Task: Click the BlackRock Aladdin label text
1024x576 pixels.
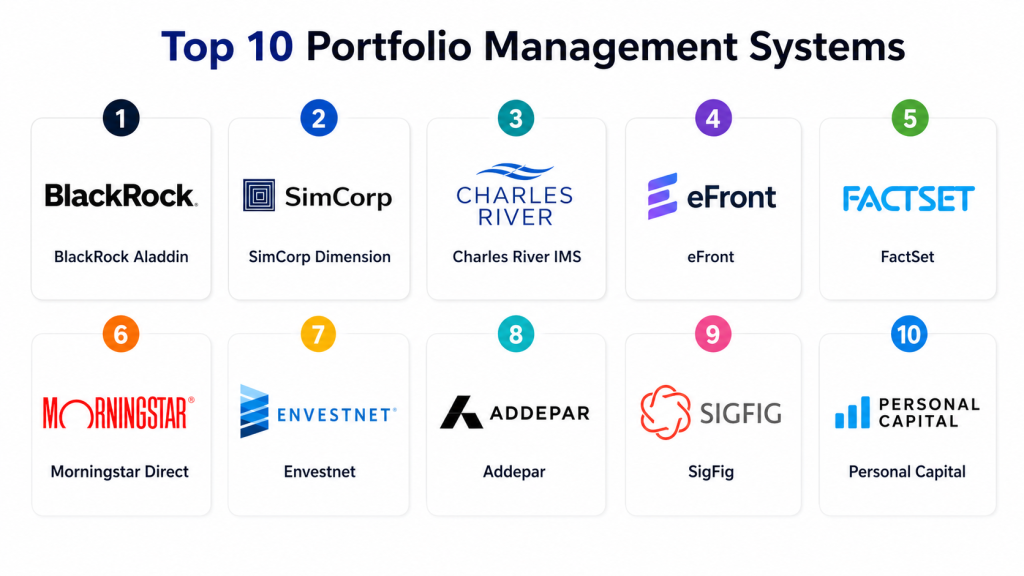Action: (x=121, y=257)
